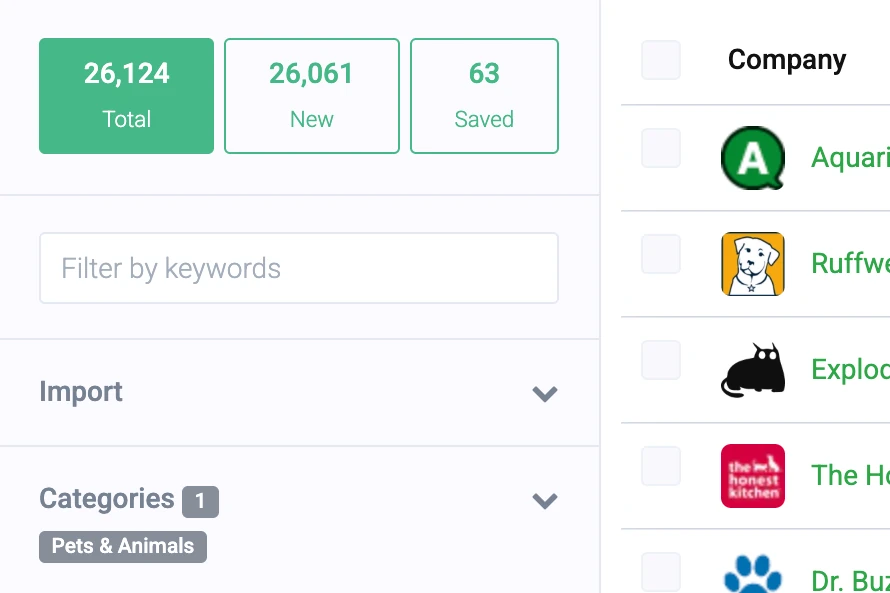The height and width of the screenshot is (593, 890).
Task: Click the Filter by keywords field
Action: pos(298,268)
